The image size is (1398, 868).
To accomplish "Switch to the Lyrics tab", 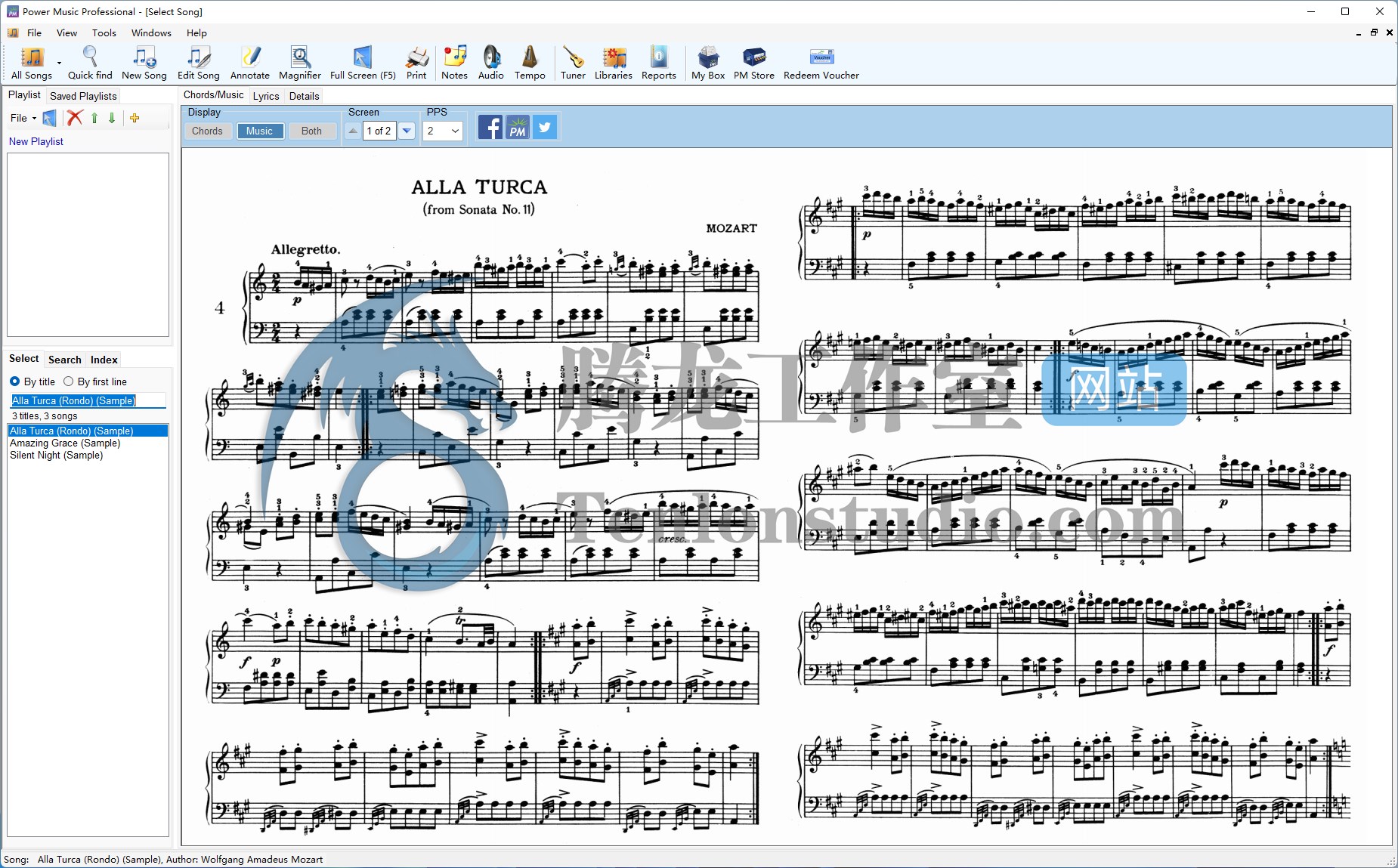I will (266, 96).
